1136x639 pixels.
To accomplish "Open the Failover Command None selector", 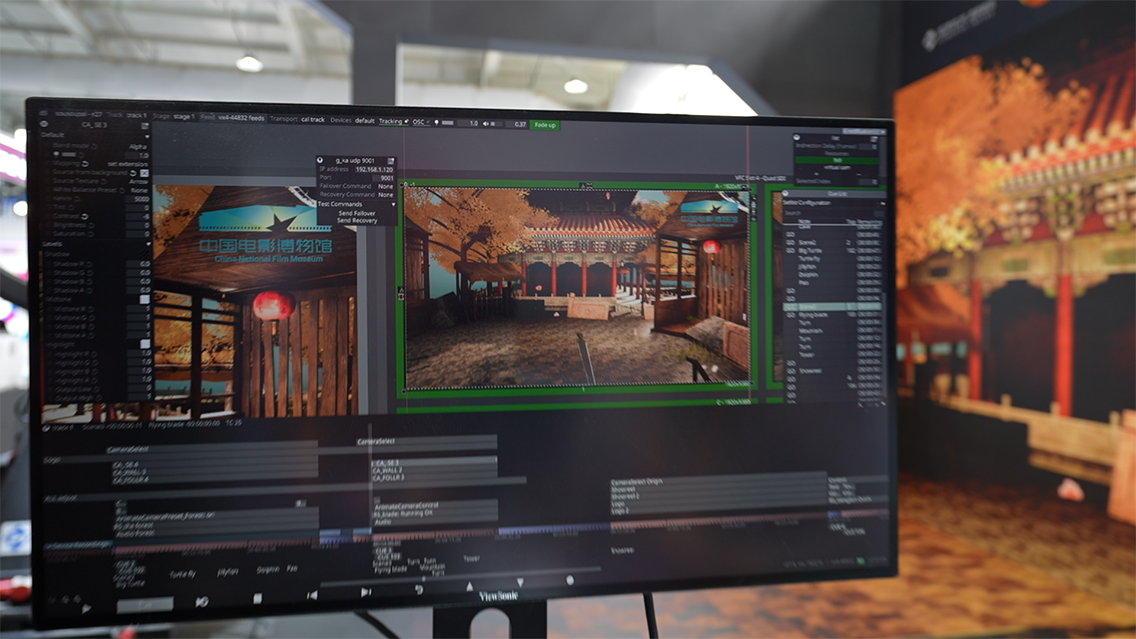I will pos(385,186).
